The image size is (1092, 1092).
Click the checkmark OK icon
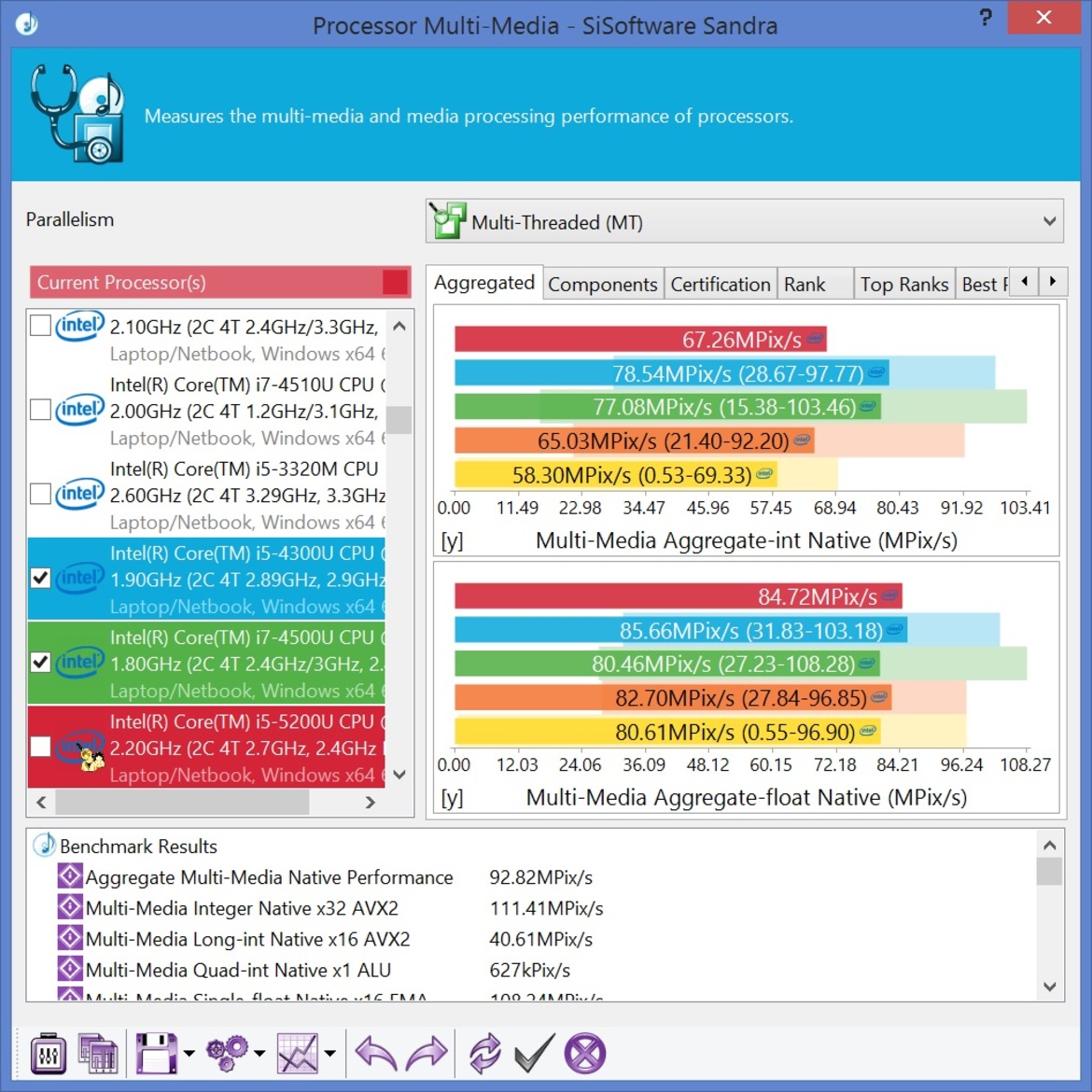pyautogui.click(x=534, y=1052)
